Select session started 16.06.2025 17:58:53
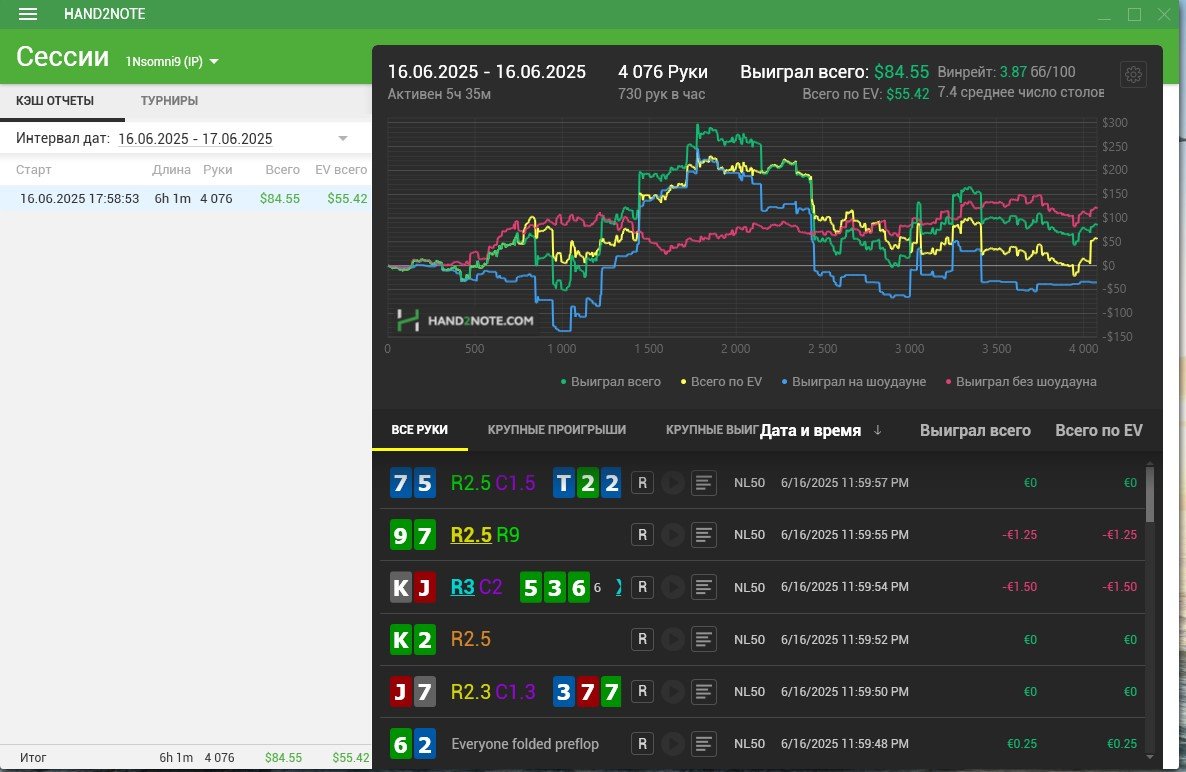This screenshot has width=1186, height=772. (x=185, y=198)
